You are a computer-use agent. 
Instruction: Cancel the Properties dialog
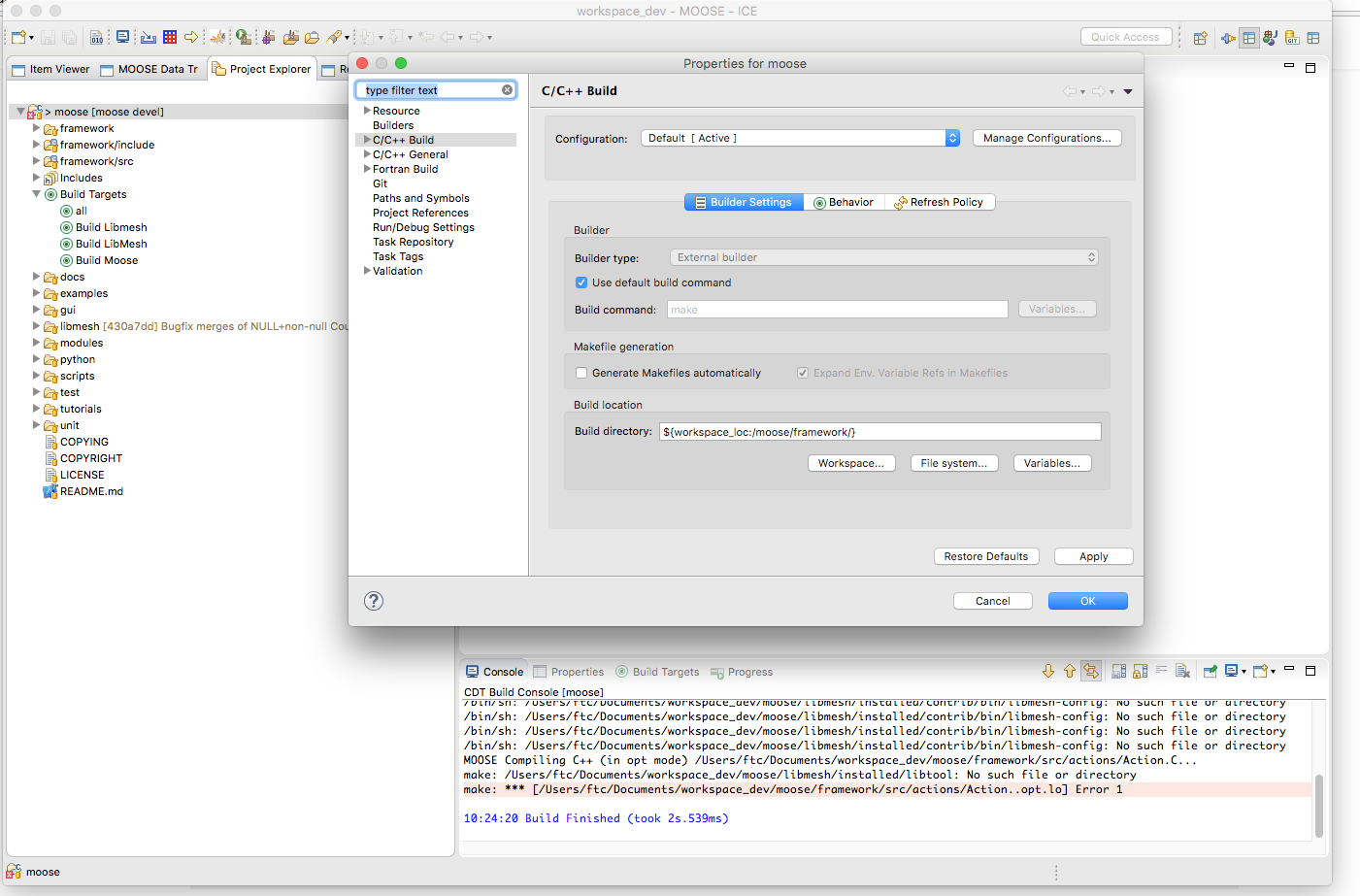click(993, 601)
